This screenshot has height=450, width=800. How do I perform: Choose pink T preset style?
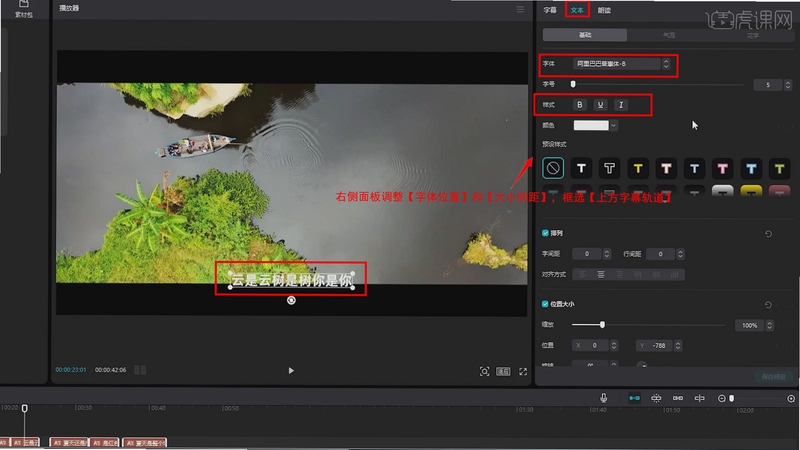coord(722,168)
